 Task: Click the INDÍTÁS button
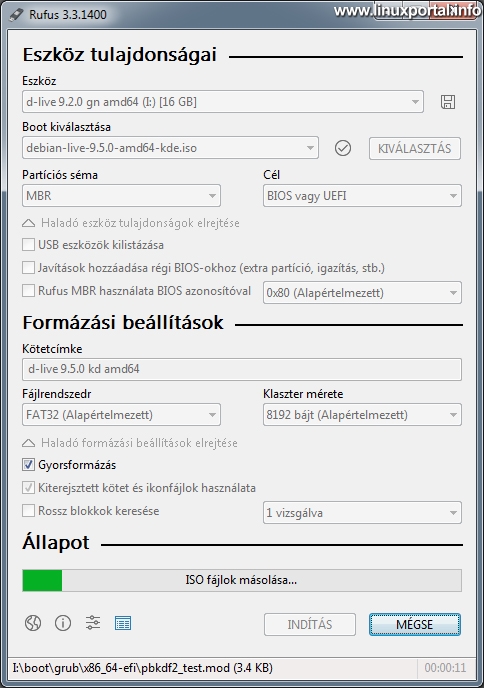click(x=310, y=624)
